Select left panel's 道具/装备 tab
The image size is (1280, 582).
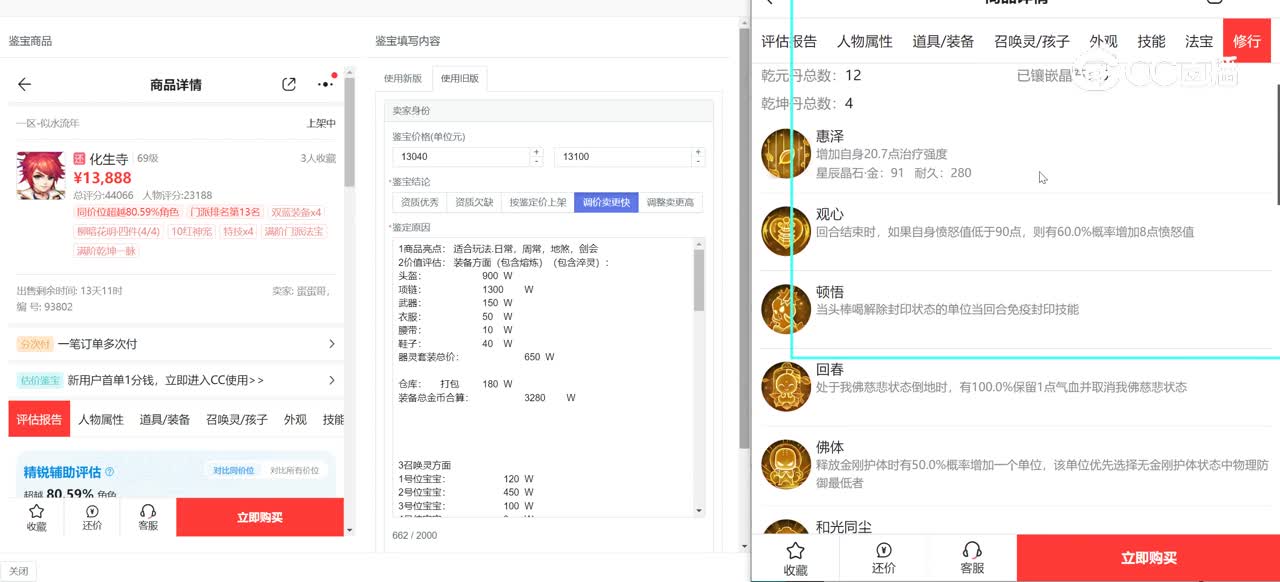point(165,420)
